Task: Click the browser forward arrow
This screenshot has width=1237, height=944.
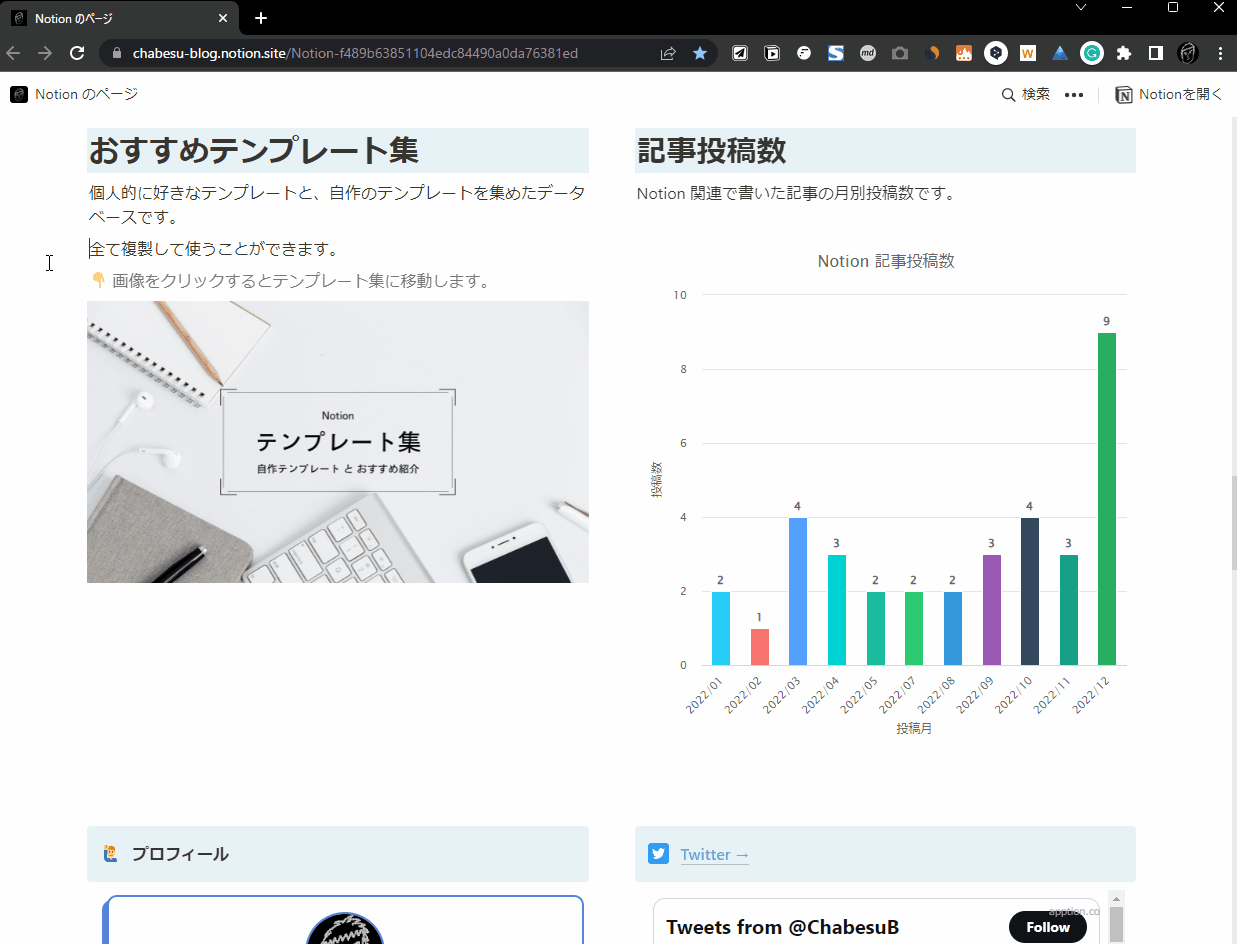Action: coord(45,53)
